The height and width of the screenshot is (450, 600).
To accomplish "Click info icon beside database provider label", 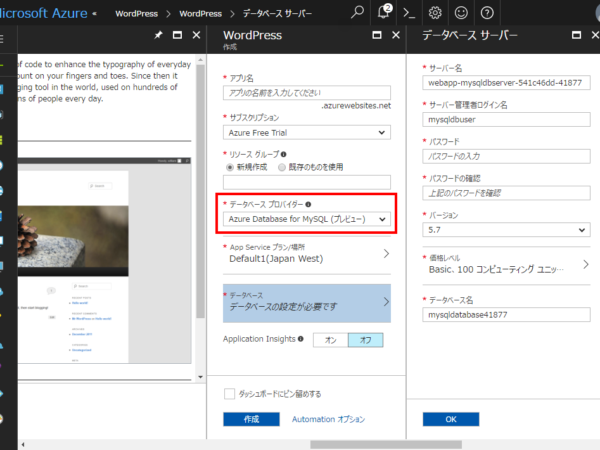I will click(x=308, y=204).
